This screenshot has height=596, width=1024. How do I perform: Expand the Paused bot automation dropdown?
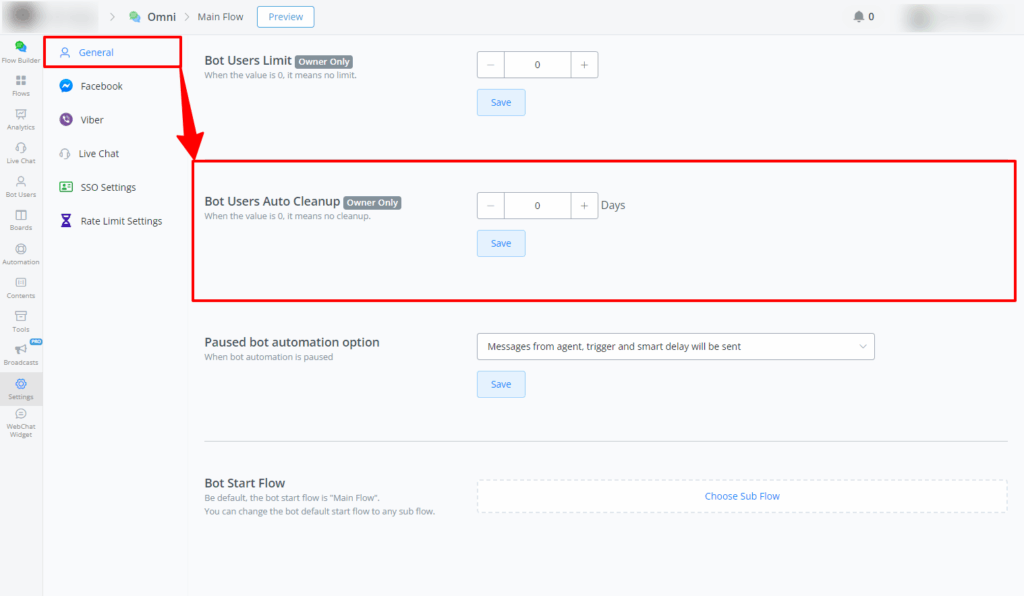coord(675,346)
